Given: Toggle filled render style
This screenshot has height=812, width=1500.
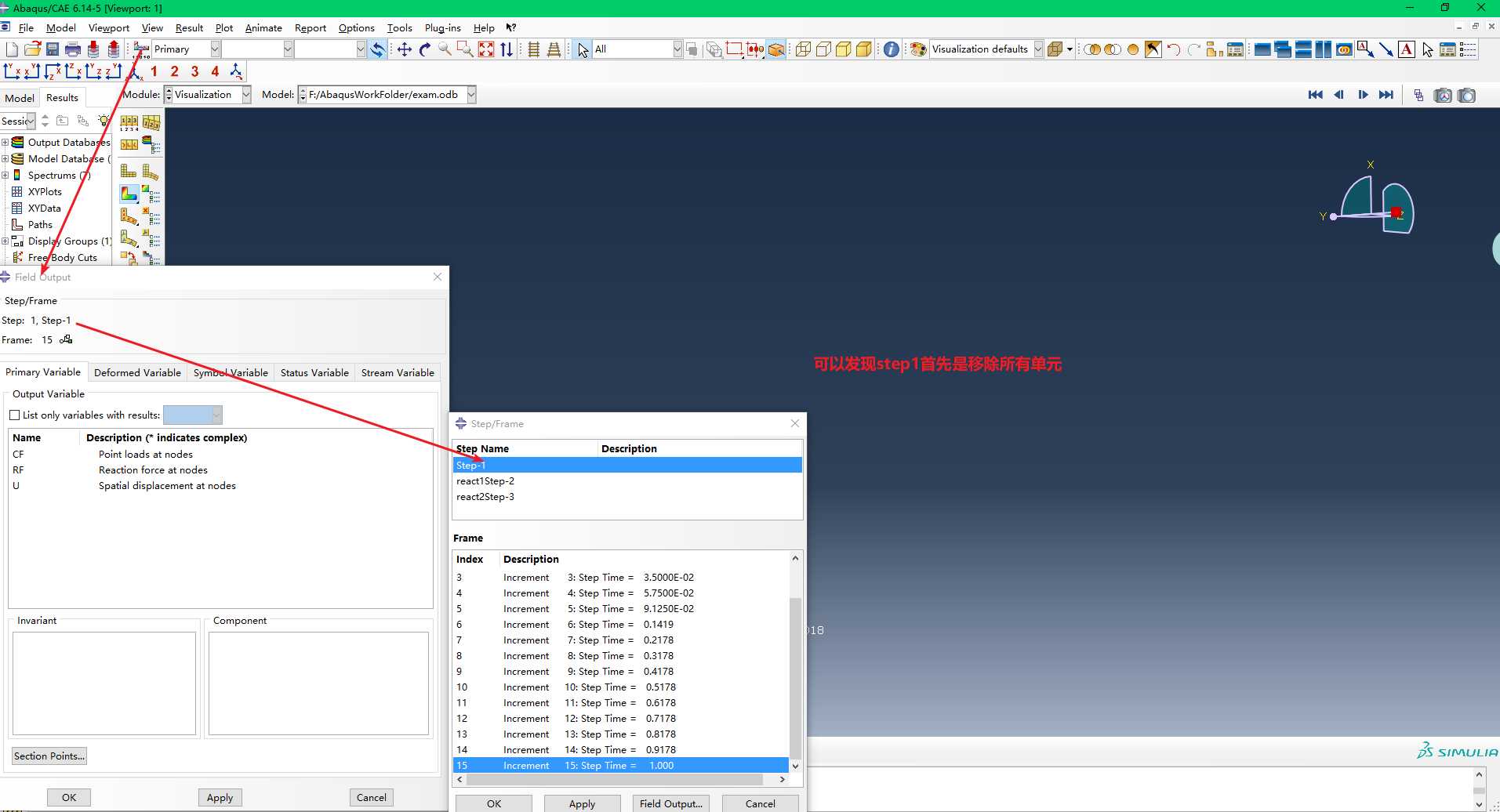Looking at the screenshot, I should click(844, 49).
